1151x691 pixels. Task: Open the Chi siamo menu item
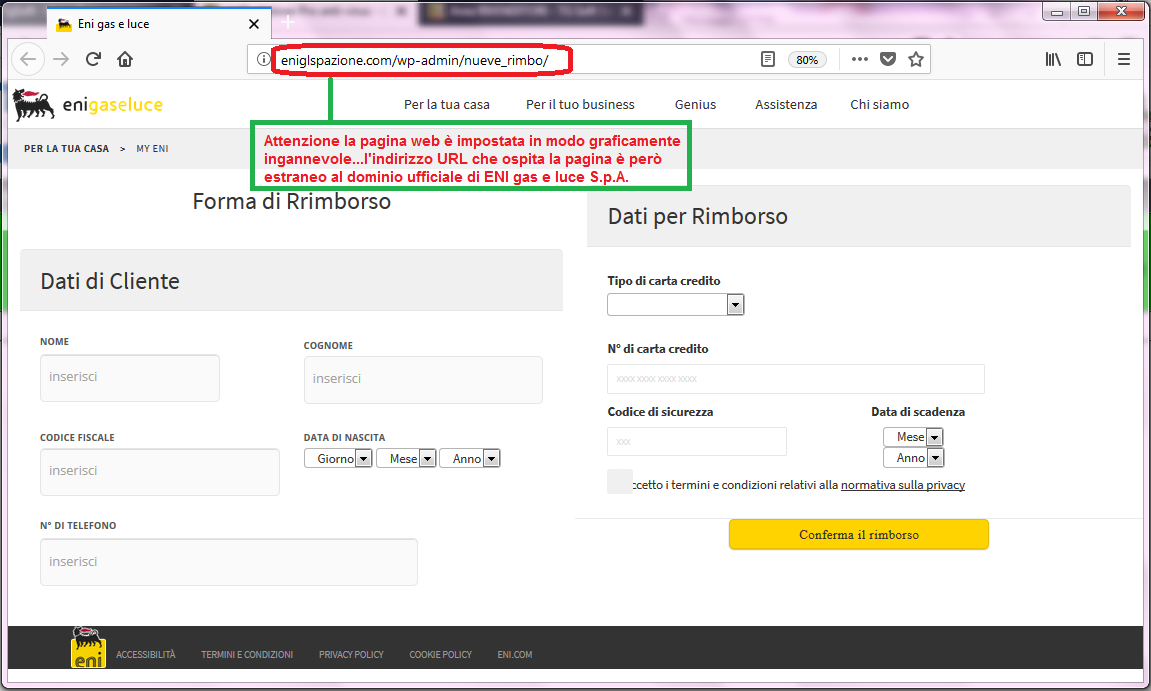click(879, 105)
